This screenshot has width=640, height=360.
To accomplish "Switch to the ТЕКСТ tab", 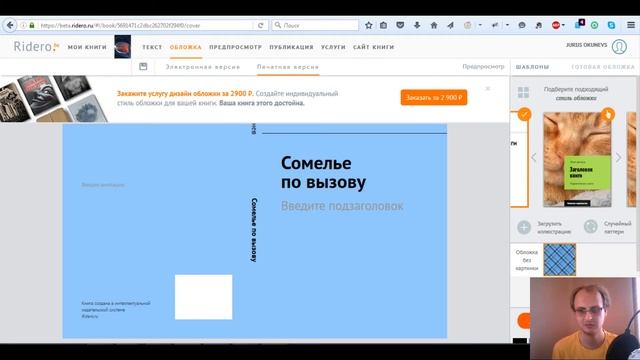I will click(x=152, y=47).
